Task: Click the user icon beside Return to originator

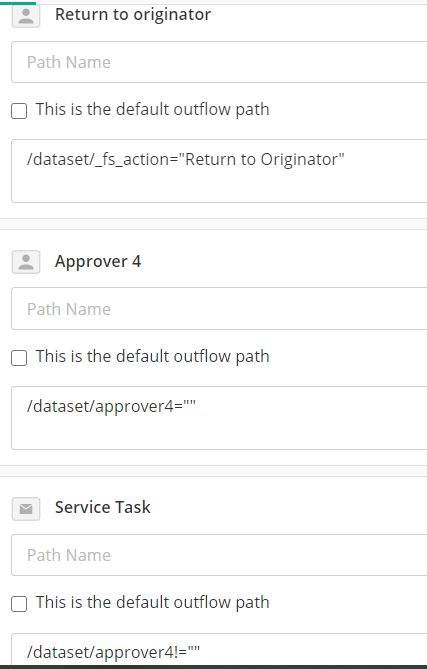Action: click(x=26, y=16)
